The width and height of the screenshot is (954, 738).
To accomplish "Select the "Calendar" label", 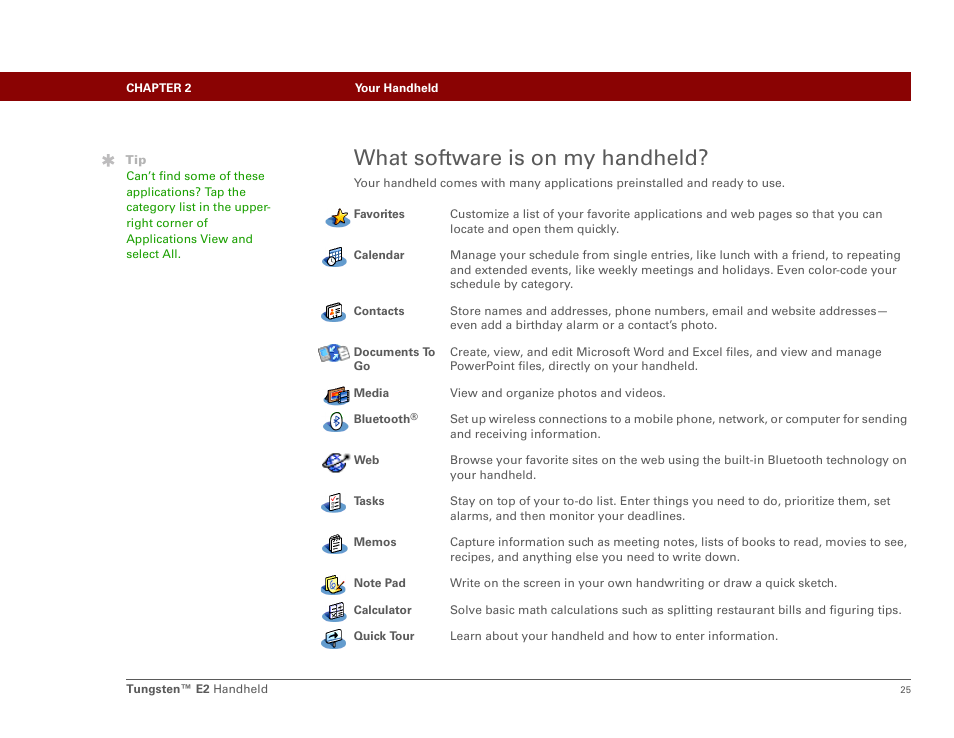I will pyautogui.click(x=379, y=255).
